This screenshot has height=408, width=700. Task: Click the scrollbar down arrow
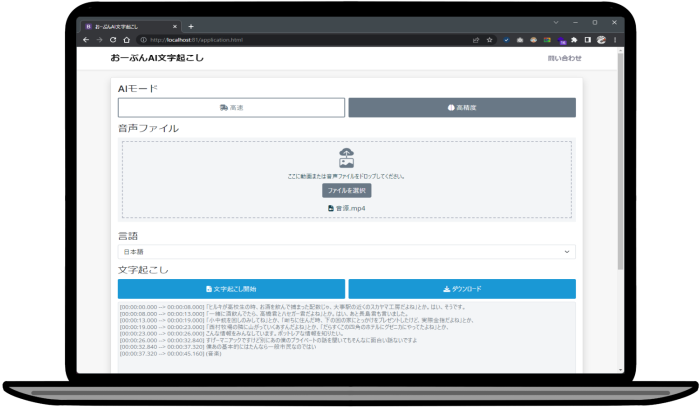tap(620, 370)
